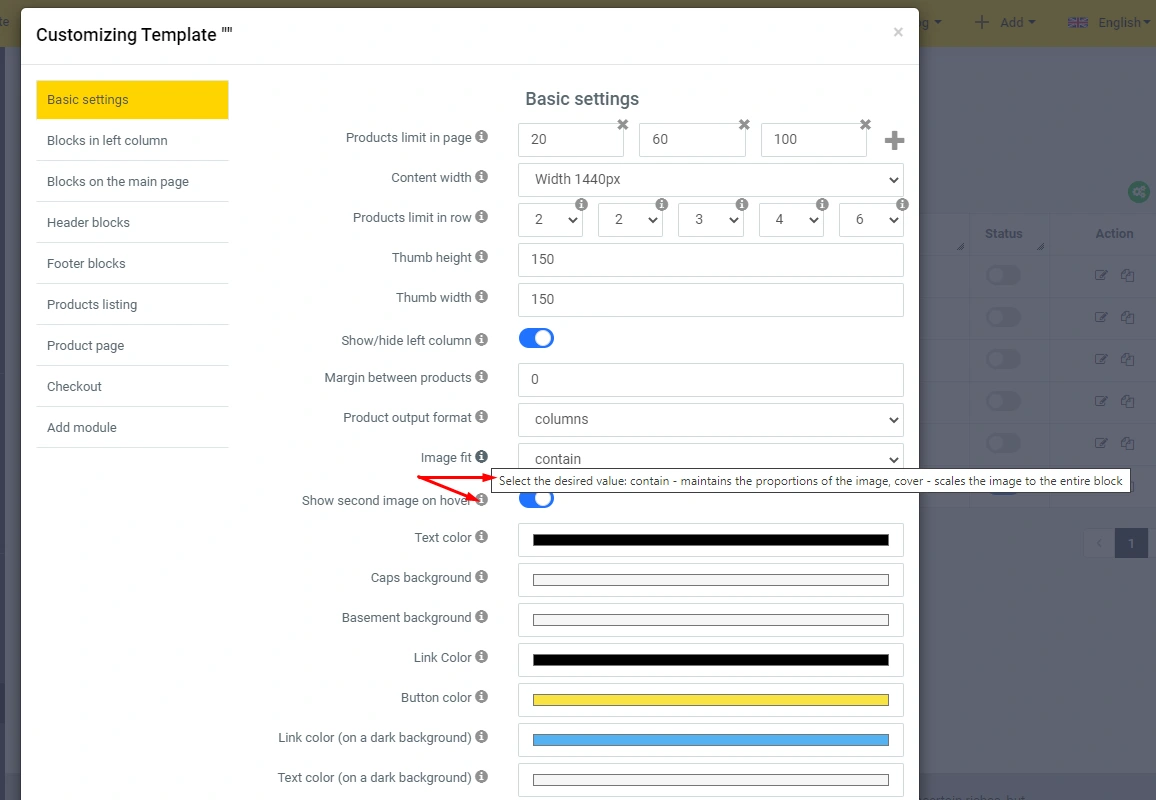This screenshot has height=800, width=1156.
Task: Click the green settings gear icon
Action: point(1138,192)
